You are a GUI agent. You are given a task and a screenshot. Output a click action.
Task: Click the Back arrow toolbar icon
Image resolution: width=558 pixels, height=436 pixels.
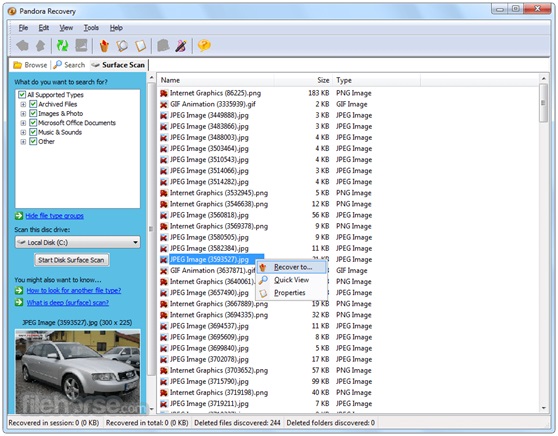tap(22, 45)
